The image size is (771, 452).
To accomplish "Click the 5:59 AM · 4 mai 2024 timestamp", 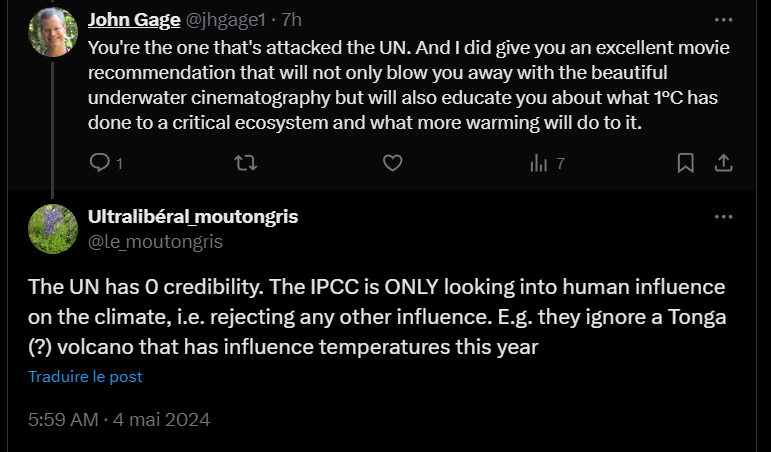I will click(119, 420).
